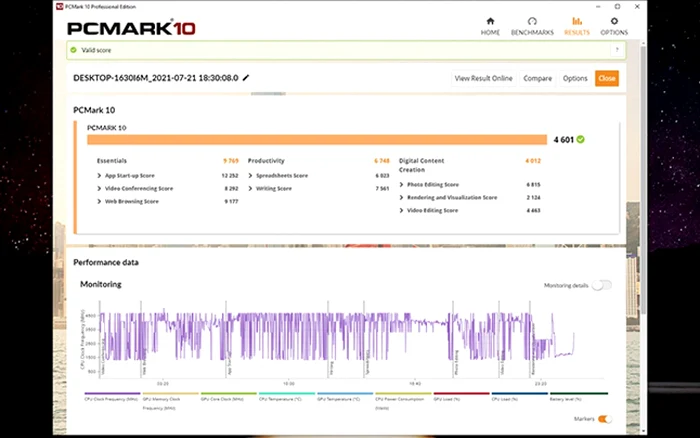Click the pencil icon to rename result
The width and height of the screenshot is (700, 438).
pos(246,78)
